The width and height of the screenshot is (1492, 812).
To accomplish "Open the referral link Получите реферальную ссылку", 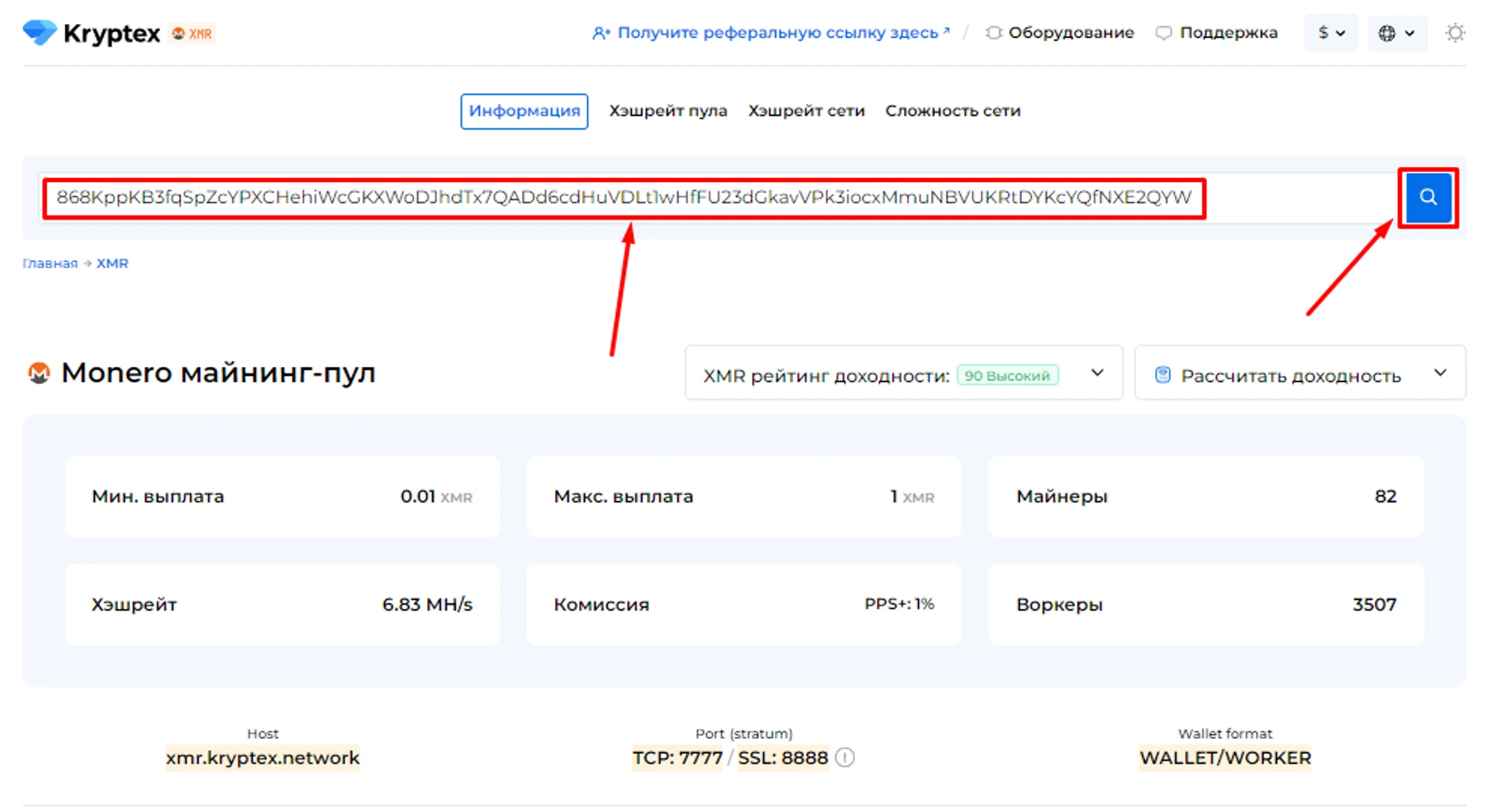I will 777,33.
